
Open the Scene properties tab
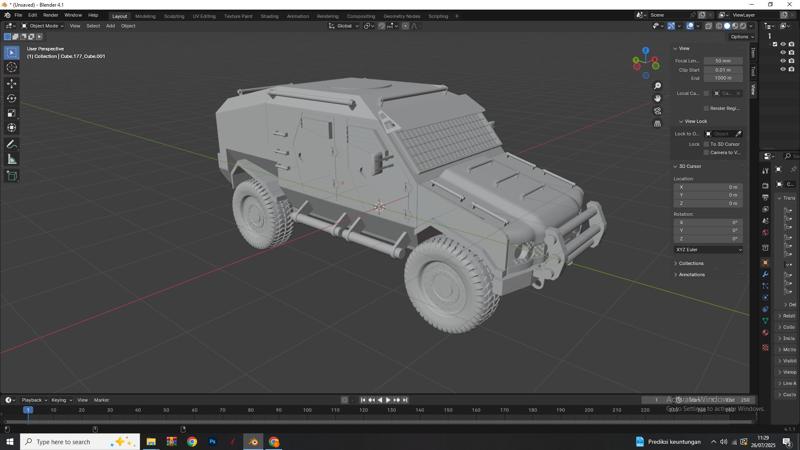point(765,221)
